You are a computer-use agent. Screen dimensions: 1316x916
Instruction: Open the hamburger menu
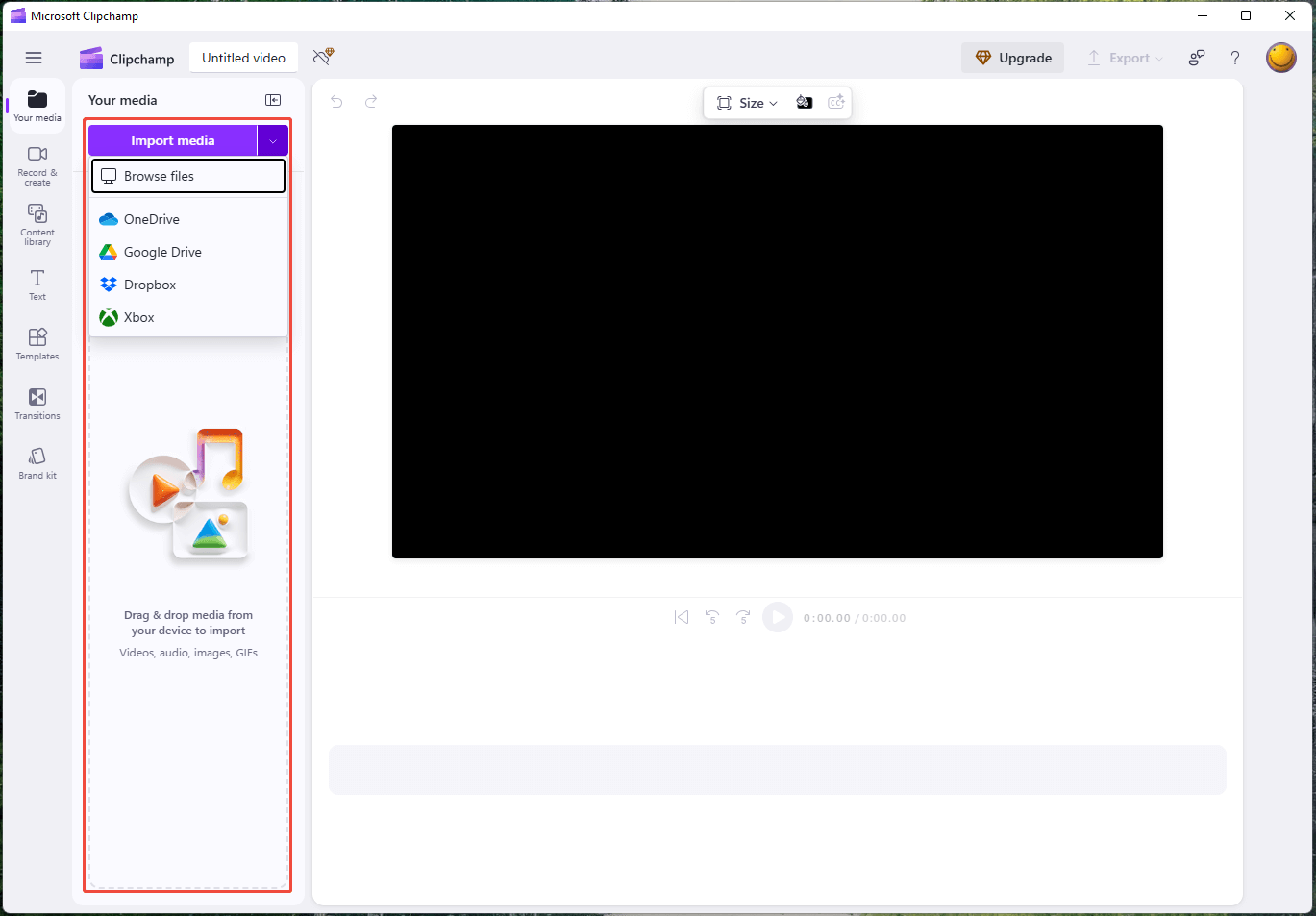[34, 58]
